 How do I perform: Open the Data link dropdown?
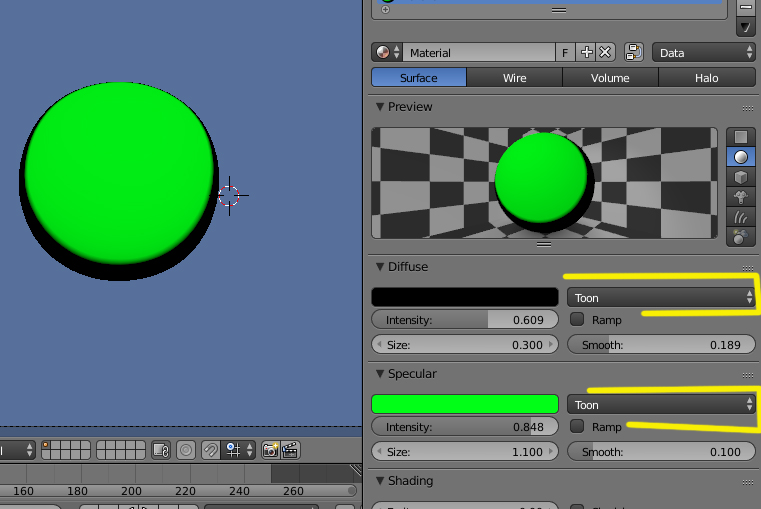pyautogui.click(x=704, y=52)
